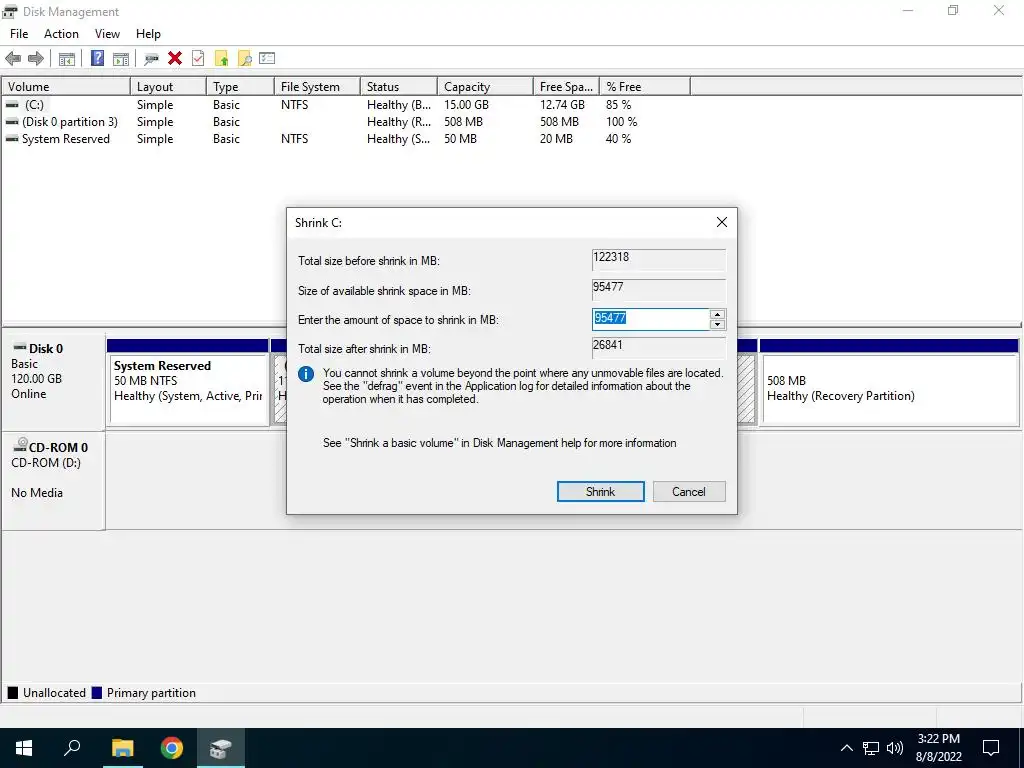Screen dimensions: 1024x768
Task: Select the (C:) volume row
Action: pos(346,104)
